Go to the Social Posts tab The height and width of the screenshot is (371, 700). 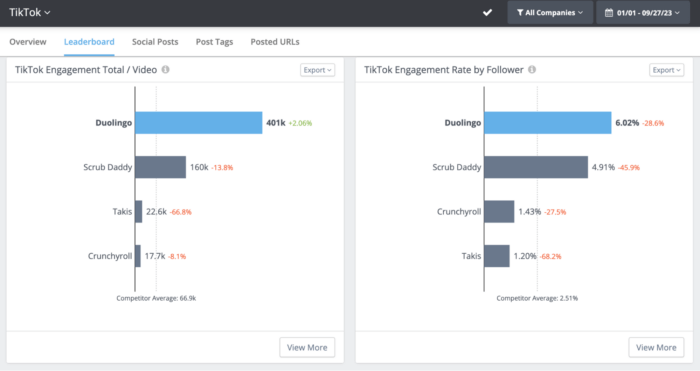click(x=155, y=42)
